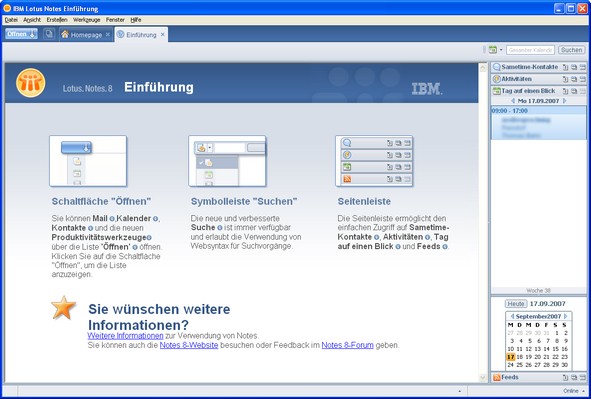The image size is (591, 399).
Task: Close the Homepage tab
Action: [107, 35]
